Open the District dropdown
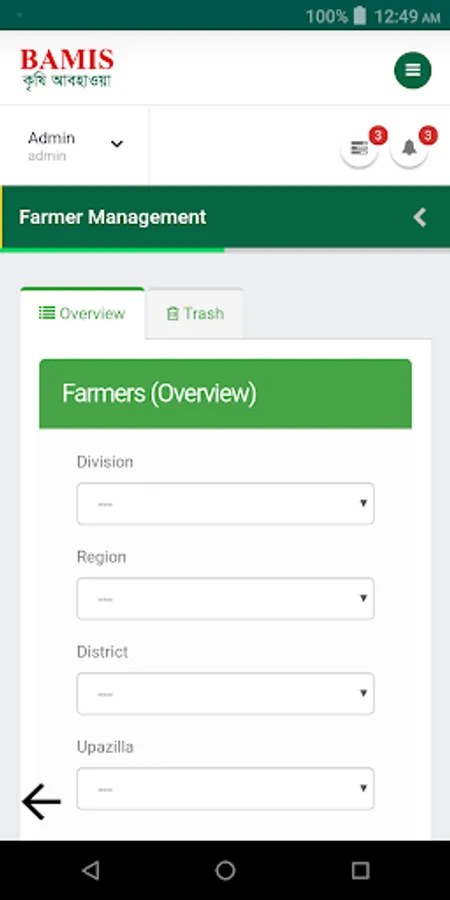The image size is (450, 900). [x=225, y=693]
